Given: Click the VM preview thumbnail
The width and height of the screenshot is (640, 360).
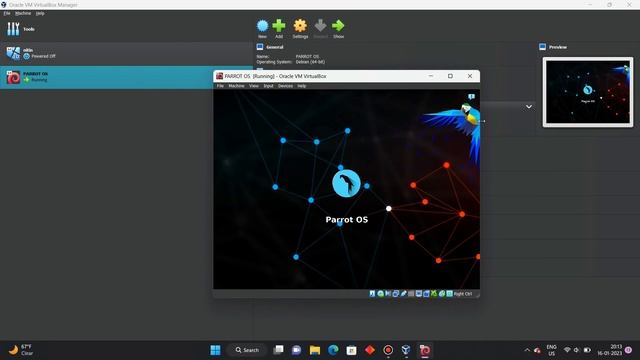Looking at the screenshot, I should [x=588, y=92].
